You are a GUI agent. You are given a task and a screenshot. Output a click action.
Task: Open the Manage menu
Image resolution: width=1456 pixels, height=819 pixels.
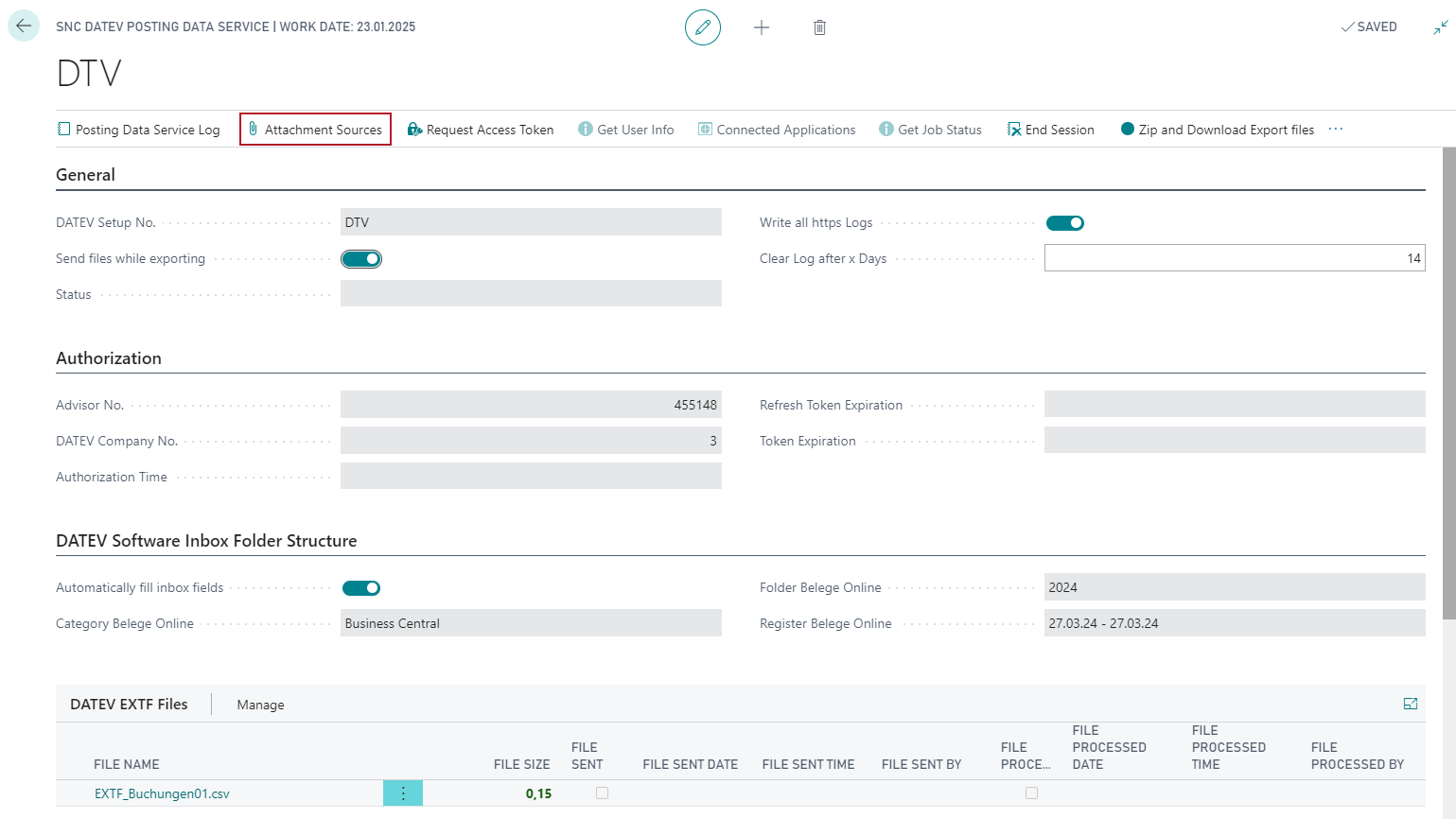tap(260, 705)
